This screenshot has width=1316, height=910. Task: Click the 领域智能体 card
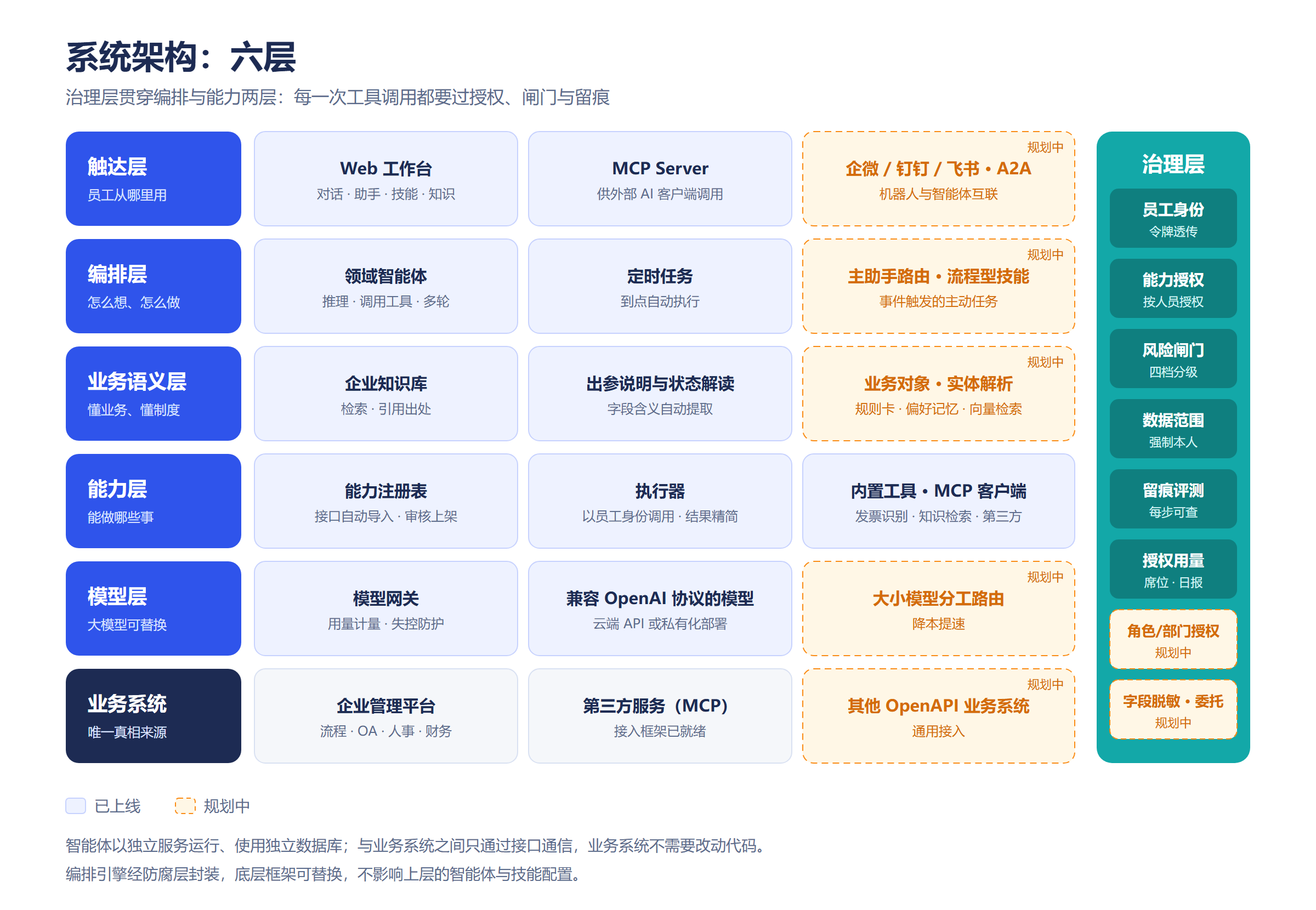[x=385, y=286]
